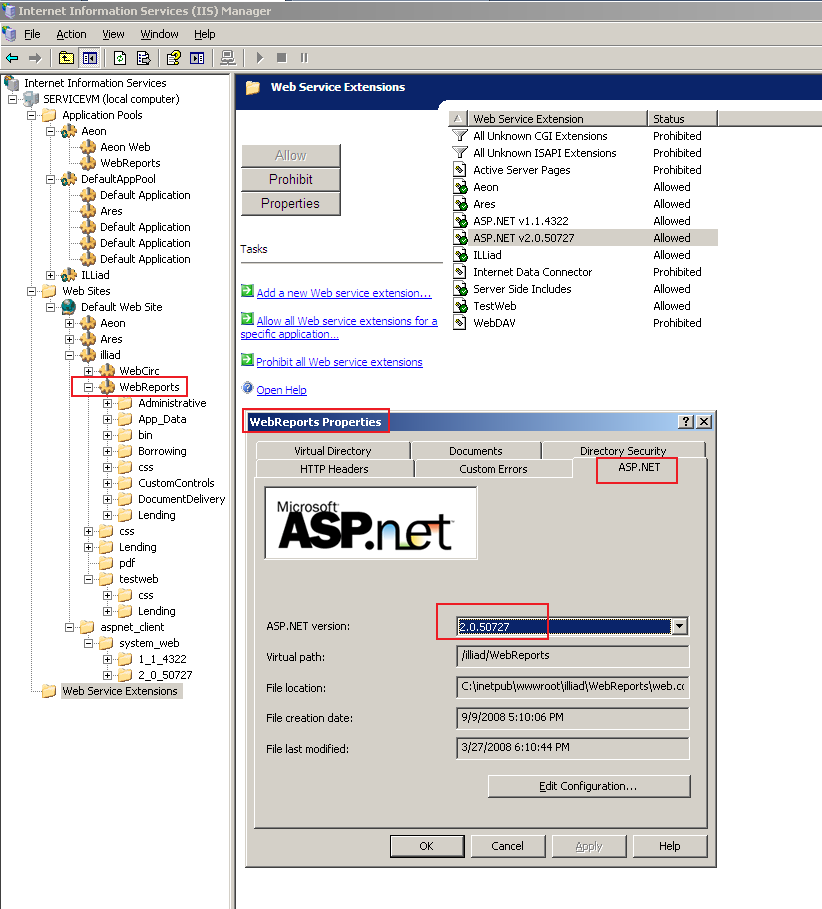Click the Pause item toolbar icon
Screen dimensions: 822x909
(x=304, y=58)
